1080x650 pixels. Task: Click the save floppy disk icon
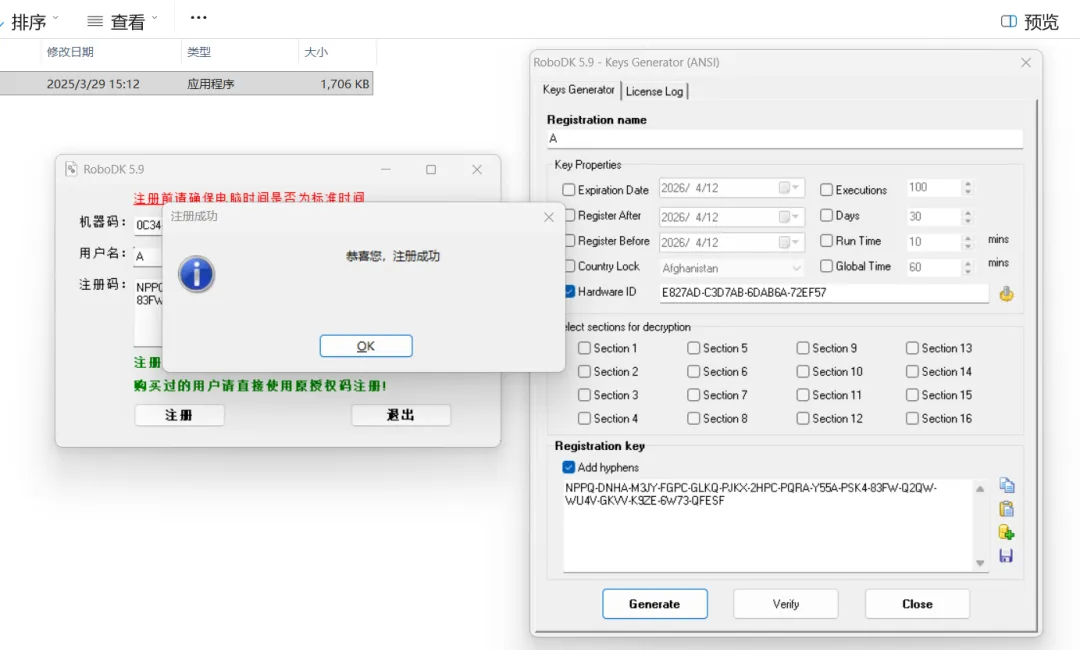point(1006,556)
